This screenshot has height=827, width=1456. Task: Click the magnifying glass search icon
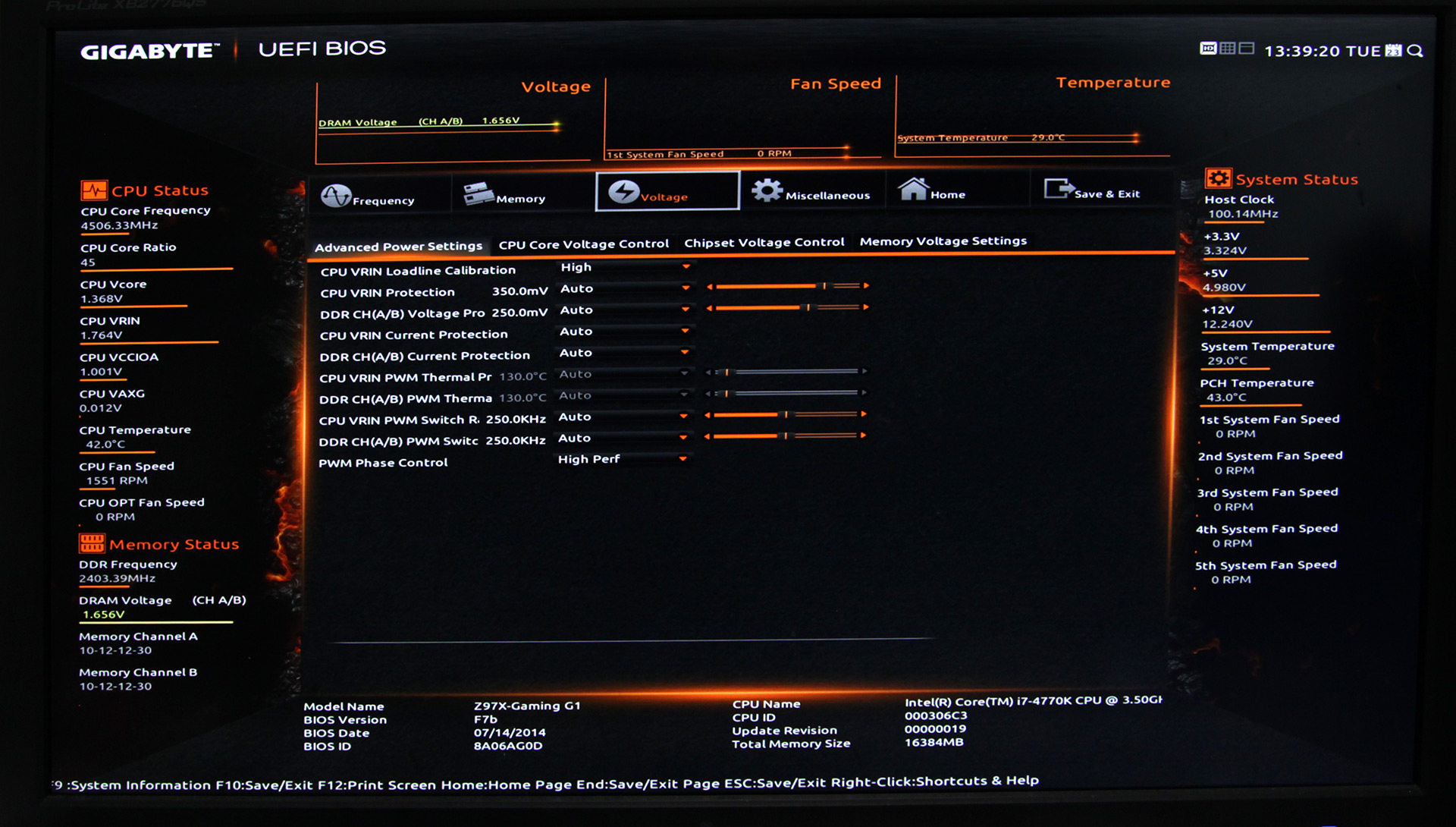pos(1415,51)
